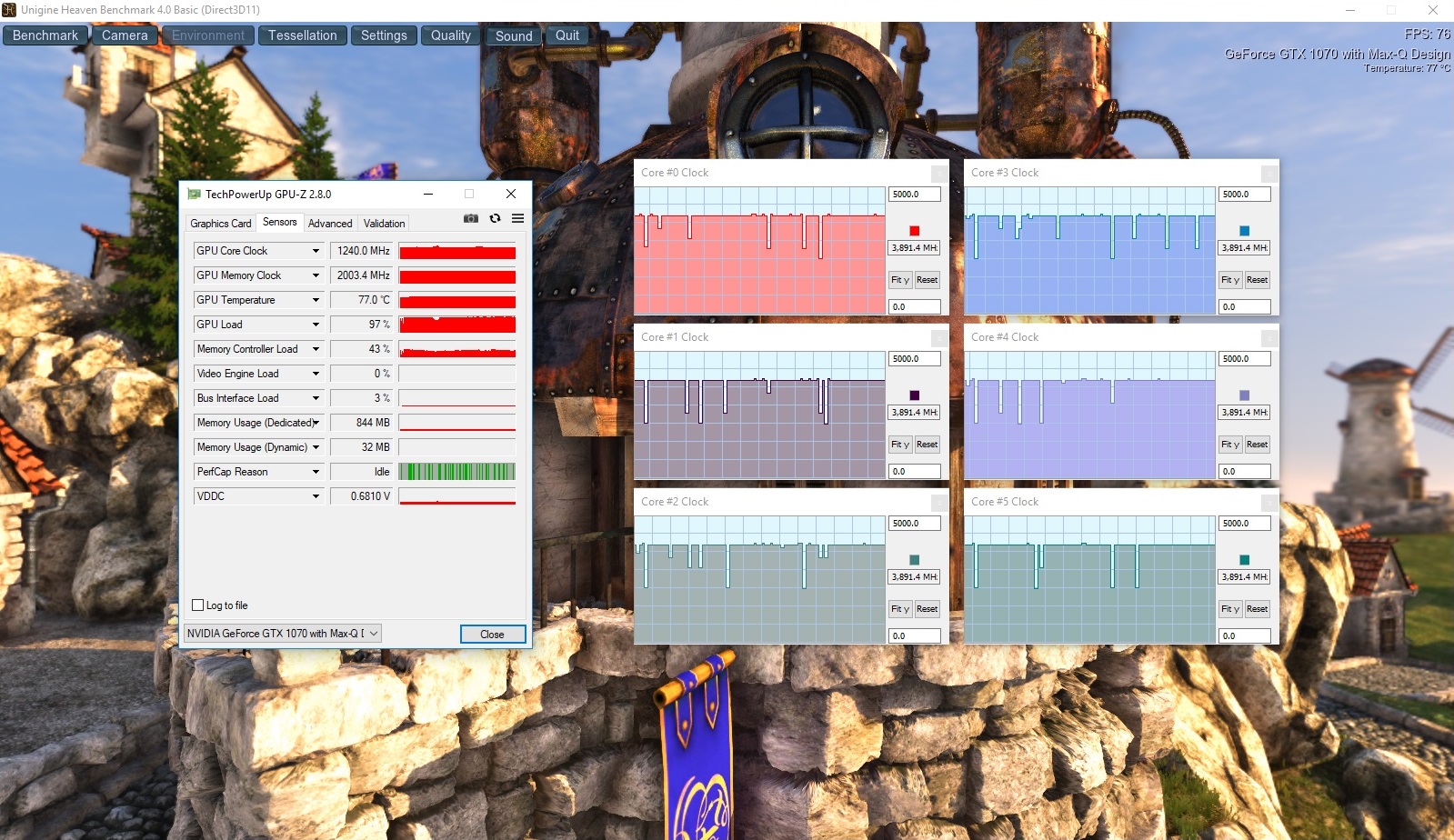Close the Core #2 Clock graph panel
Image resolution: width=1454 pixels, height=840 pixels.
coord(939,502)
